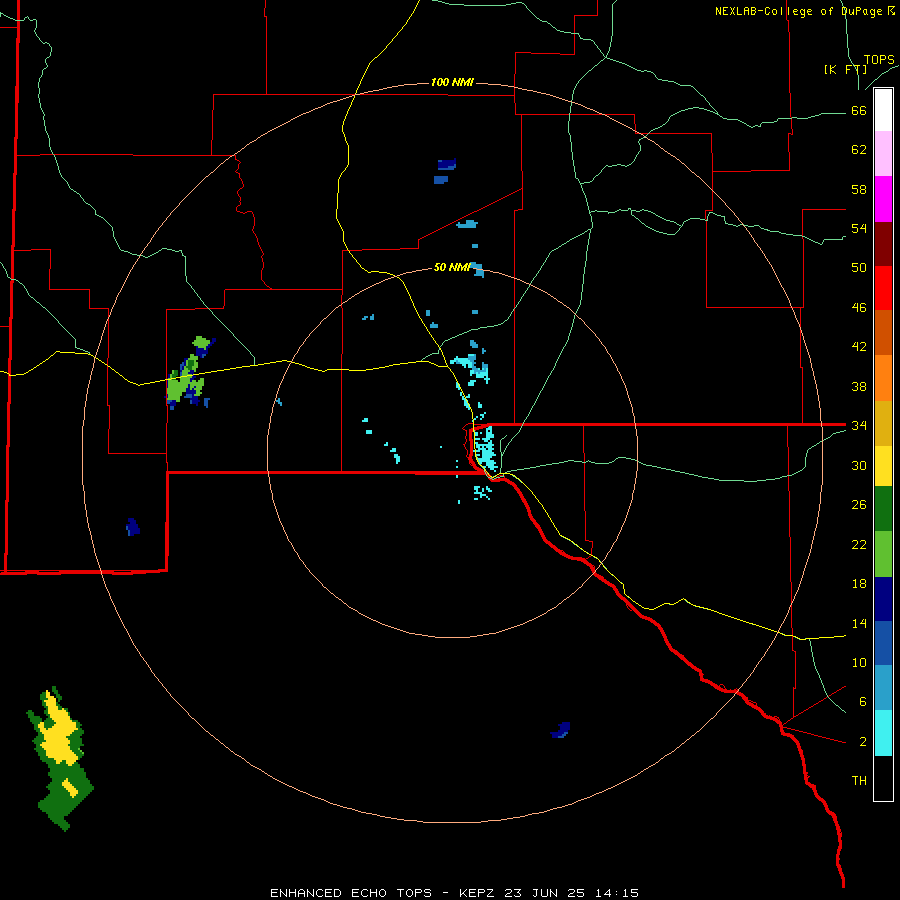Click the [K FT] units label
This screenshot has height=900, width=900.
[845, 69]
